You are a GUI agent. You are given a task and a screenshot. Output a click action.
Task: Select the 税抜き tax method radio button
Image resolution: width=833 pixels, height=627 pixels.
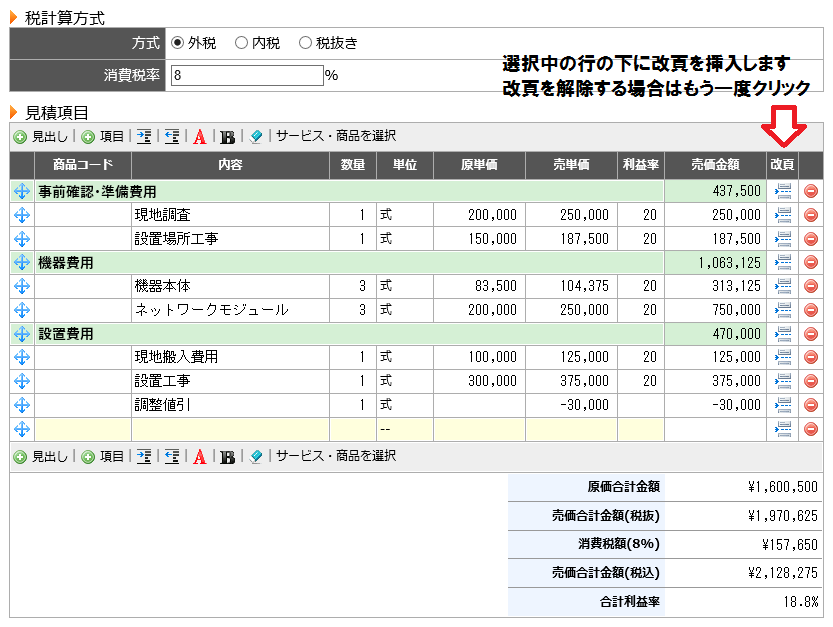point(305,43)
